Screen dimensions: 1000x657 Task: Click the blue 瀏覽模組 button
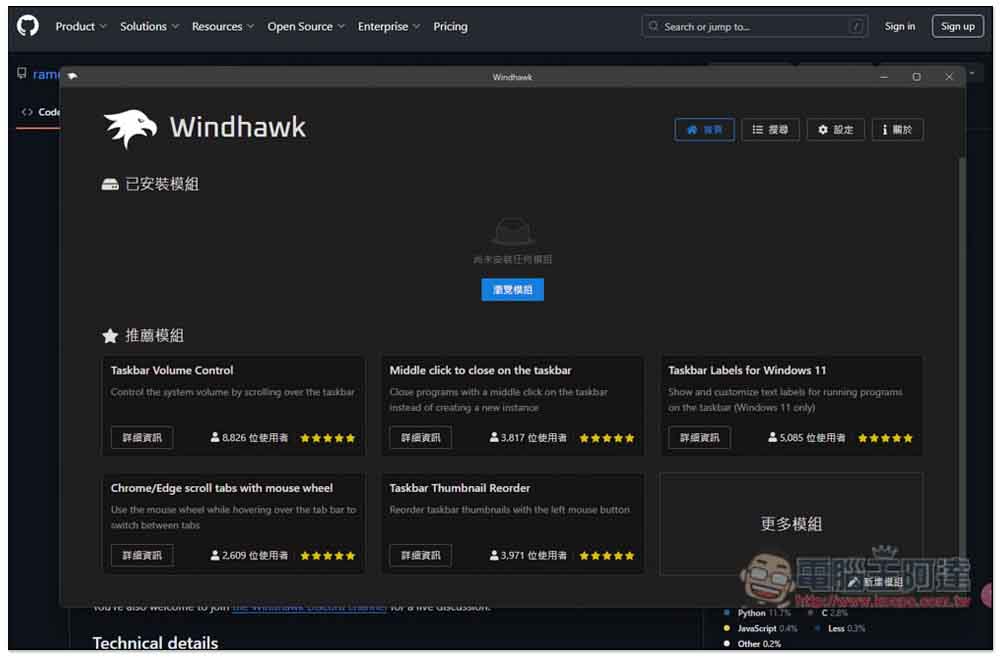point(512,290)
